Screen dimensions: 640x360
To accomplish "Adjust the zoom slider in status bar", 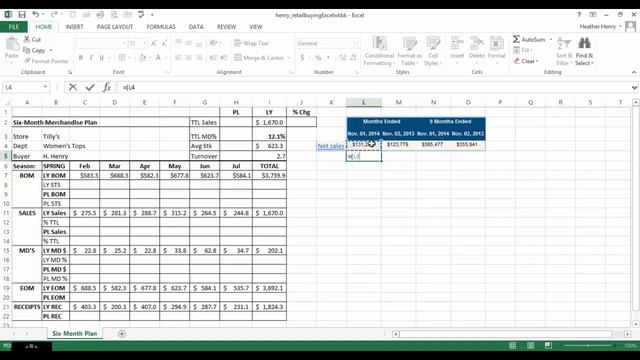I will 588,346.
